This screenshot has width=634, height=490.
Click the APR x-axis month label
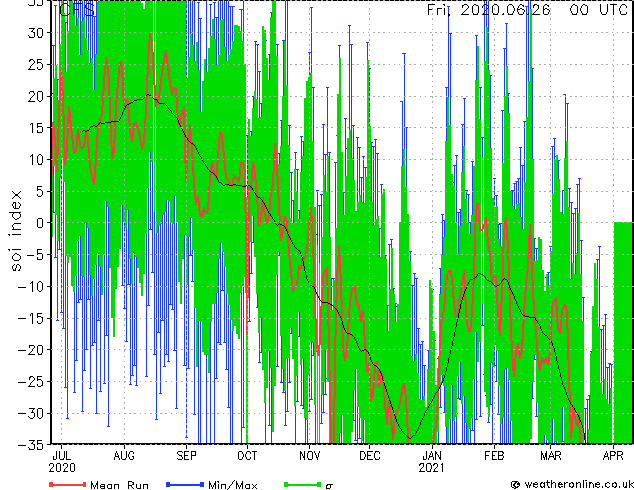point(613,456)
